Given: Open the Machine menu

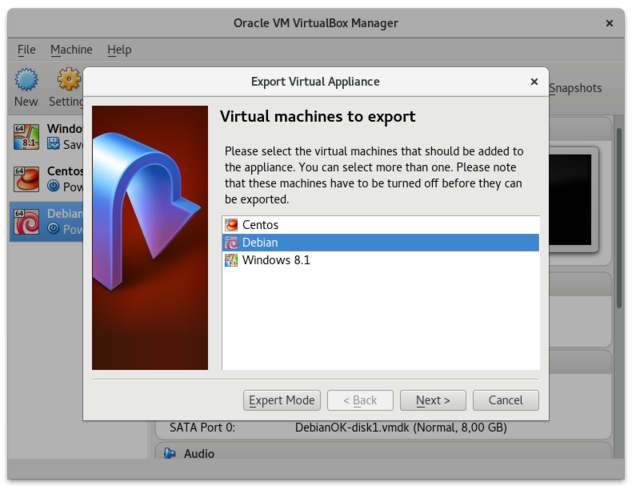Looking at the screenshot, I should pyautogui.click(x=71, y=50).
